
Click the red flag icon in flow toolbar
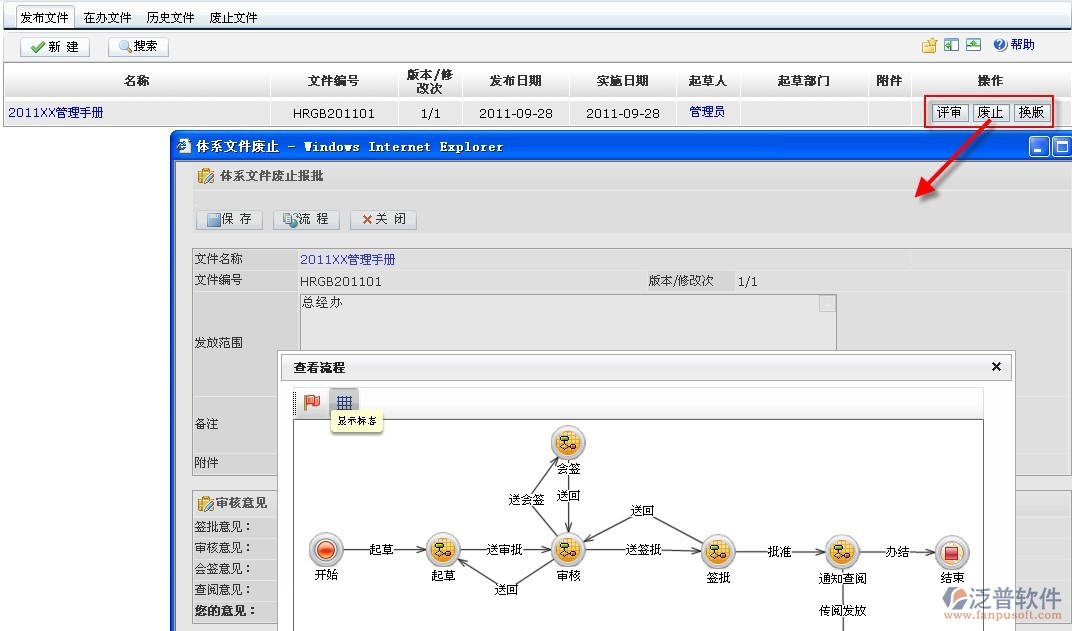[x=312, y=402]
